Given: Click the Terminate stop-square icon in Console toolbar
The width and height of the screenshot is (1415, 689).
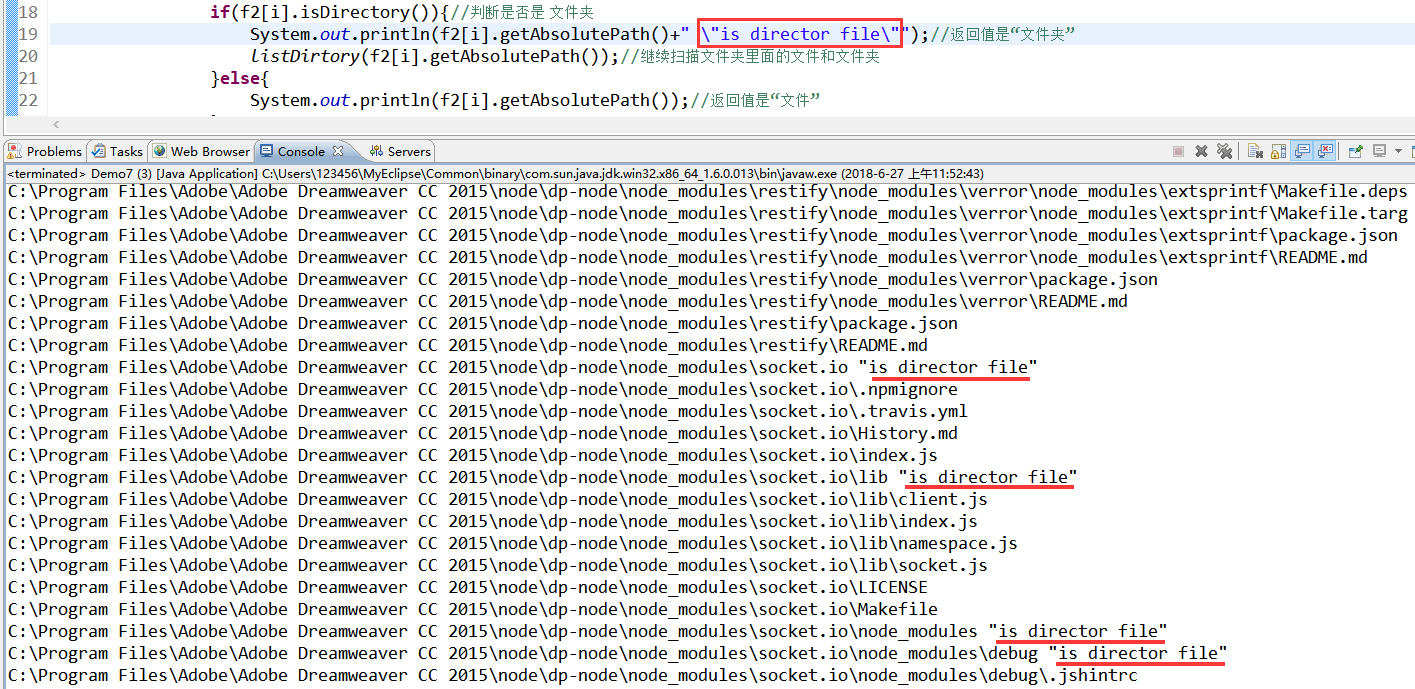Looking at the screenshot, I should 1178,151.
